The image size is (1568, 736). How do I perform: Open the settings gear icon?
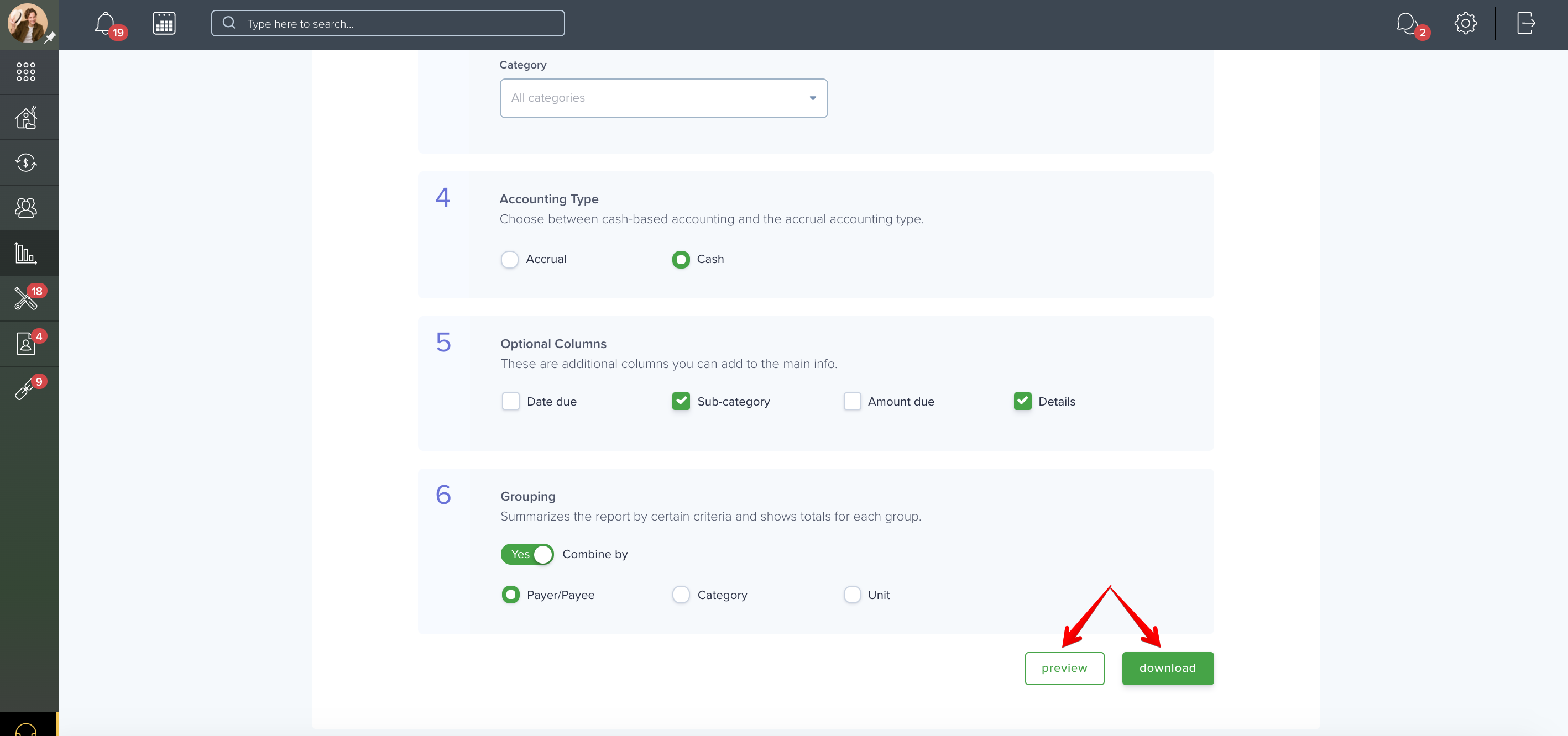1465,23
